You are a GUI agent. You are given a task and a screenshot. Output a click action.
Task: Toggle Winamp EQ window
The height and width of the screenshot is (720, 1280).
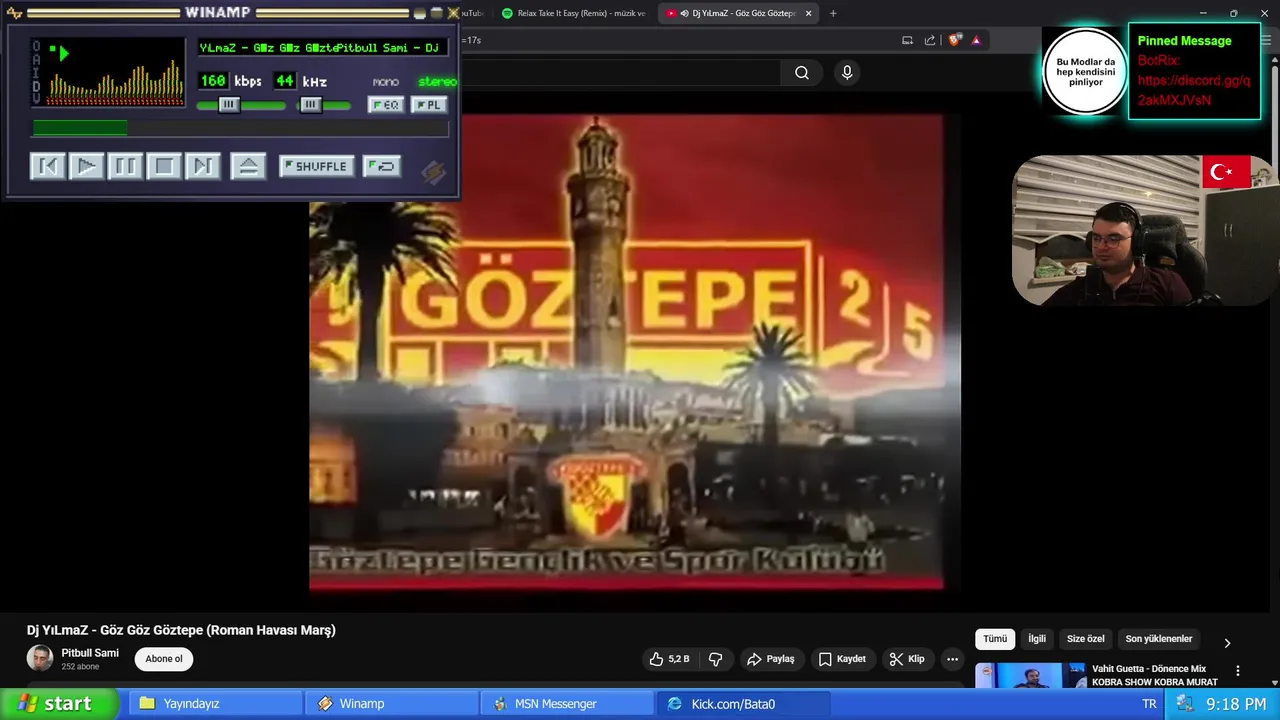pyautogui.click(x=386, y=105)
